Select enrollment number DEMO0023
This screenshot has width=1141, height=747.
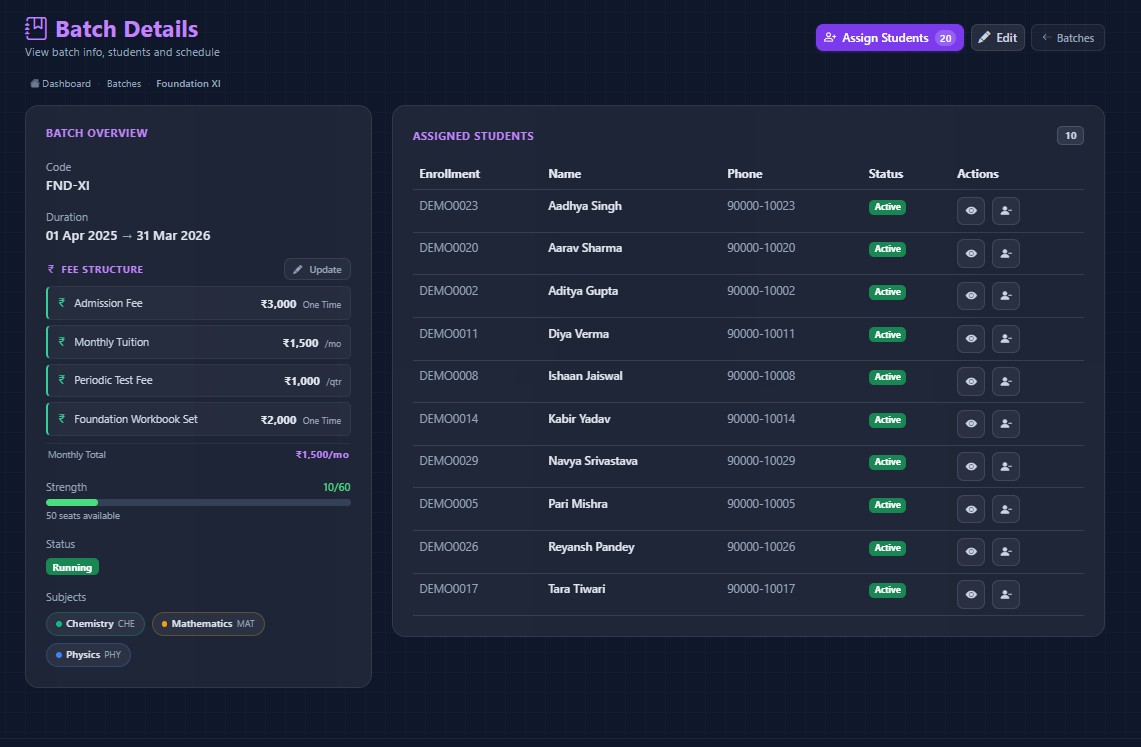(448, 206)
